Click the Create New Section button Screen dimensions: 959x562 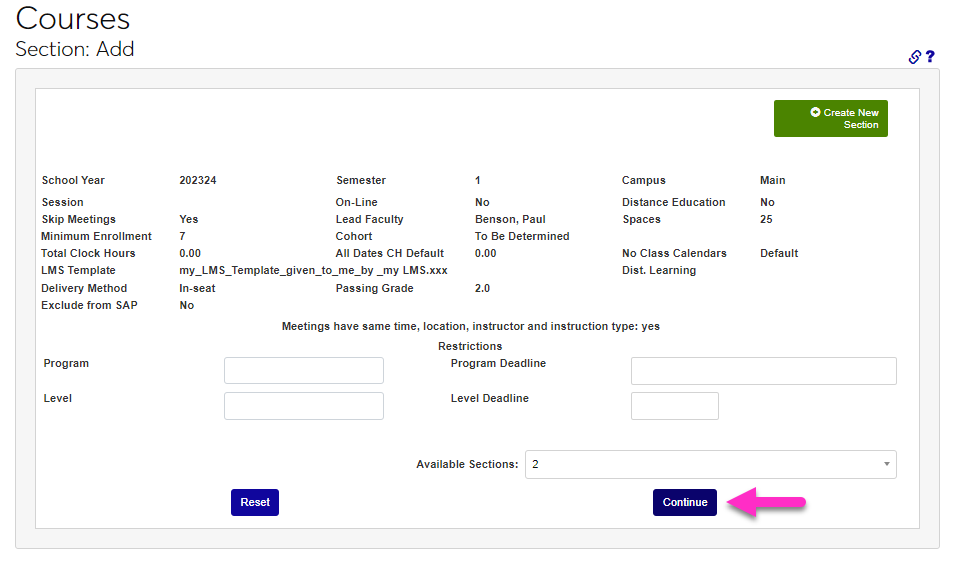(x=831, y=119)
